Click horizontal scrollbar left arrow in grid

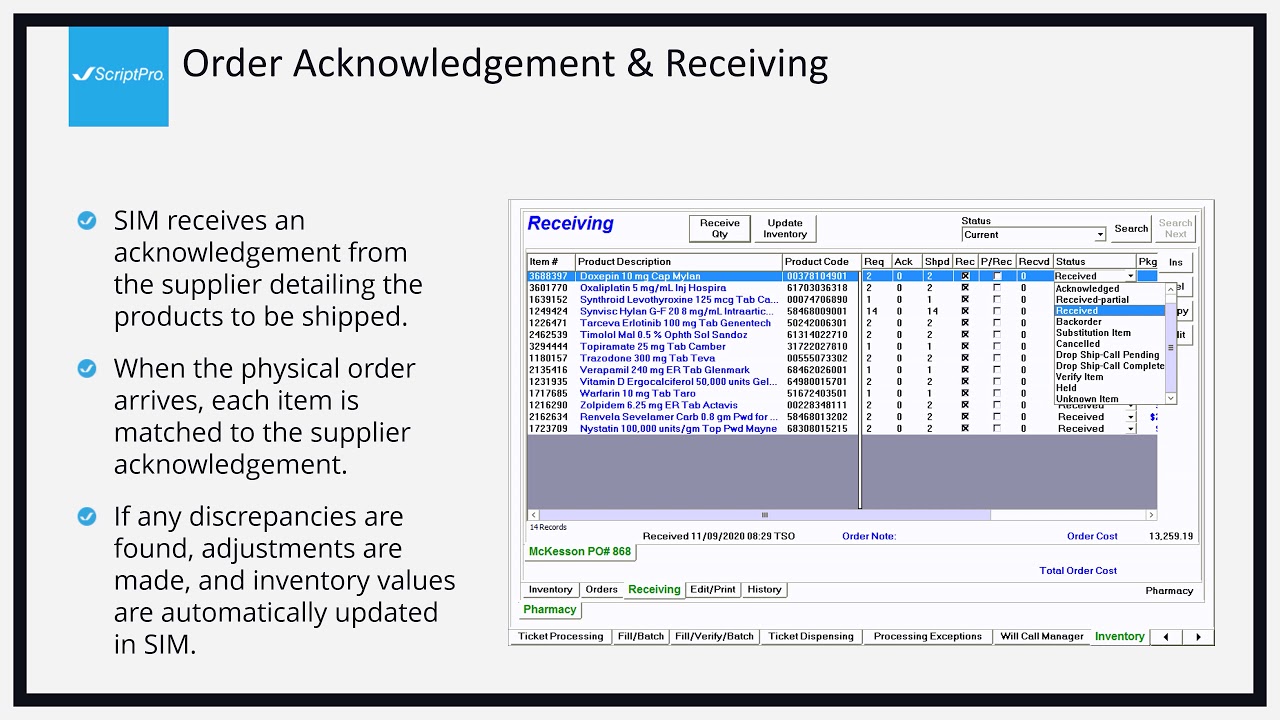(x=532, y=515)
